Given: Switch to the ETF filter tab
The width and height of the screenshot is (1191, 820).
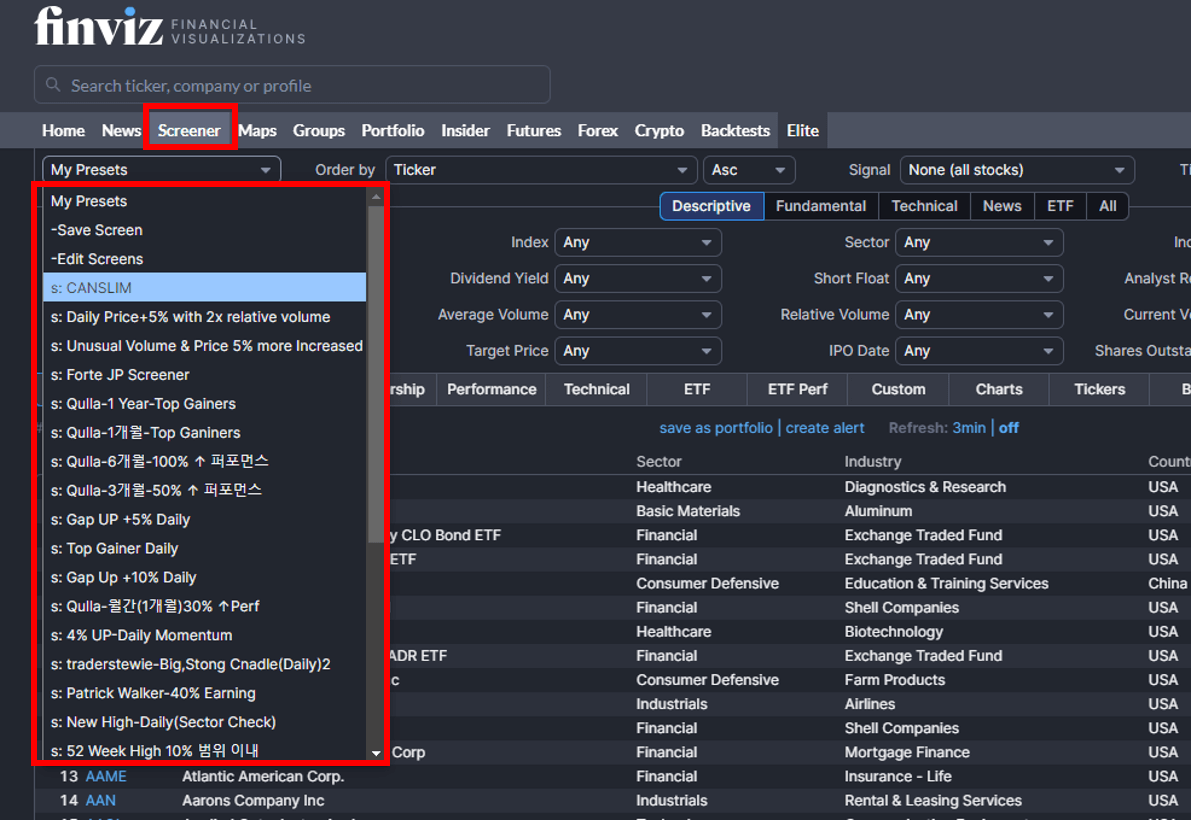Looking at the screenshot, I should (x=1060, y=206).
